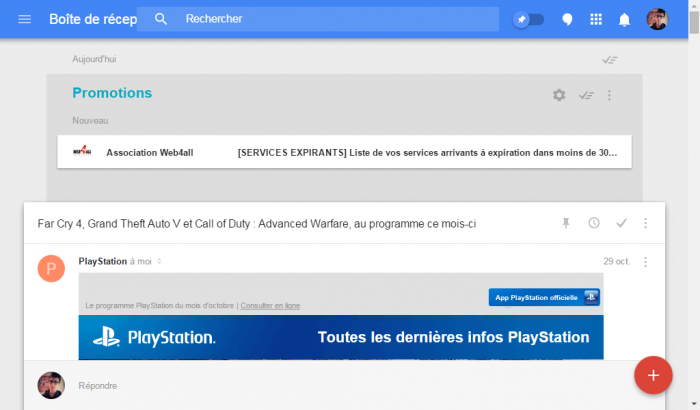Click the search magnifier icon
This screenshot has height=410, width=700.
pyautogui.click(x=161, y=19)
